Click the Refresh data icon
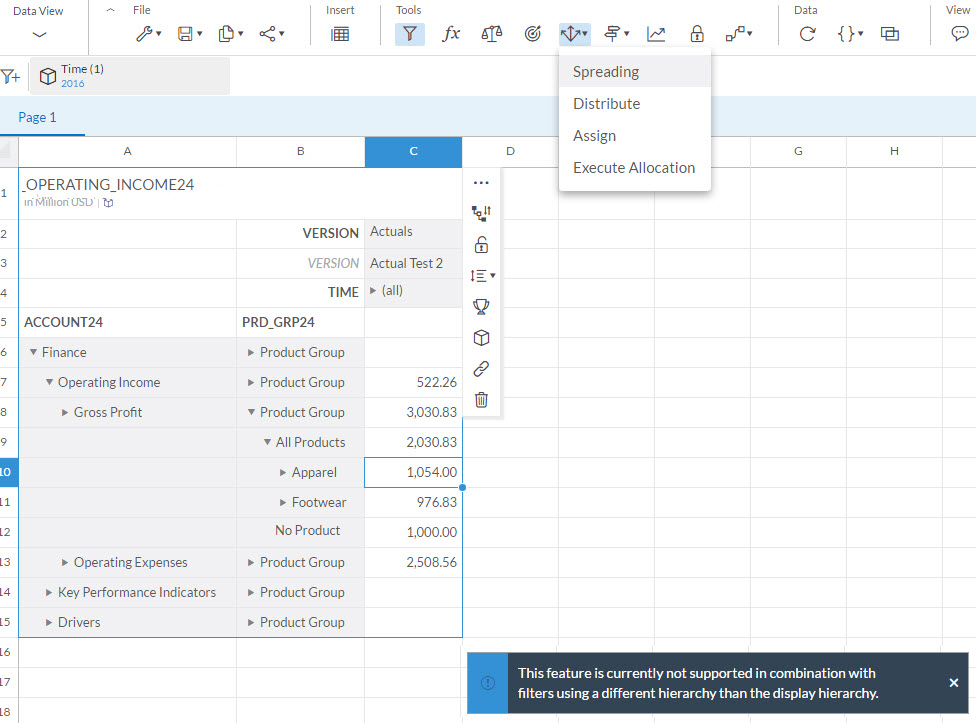The width and height of the screenshot is (976, 723). pyautogui.click(x=807, y=34)
